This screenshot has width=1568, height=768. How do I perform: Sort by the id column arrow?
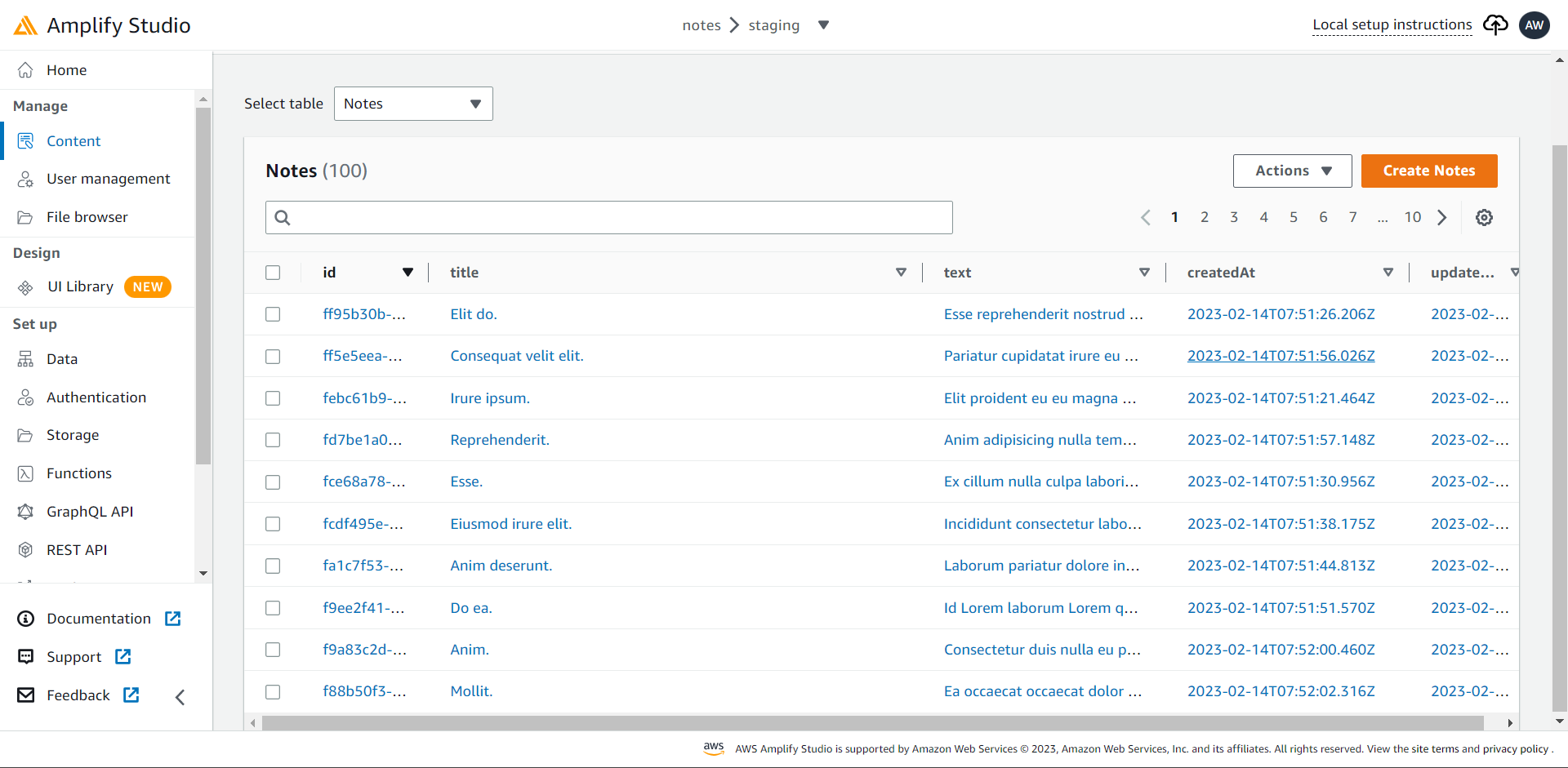tap(408, 273)
